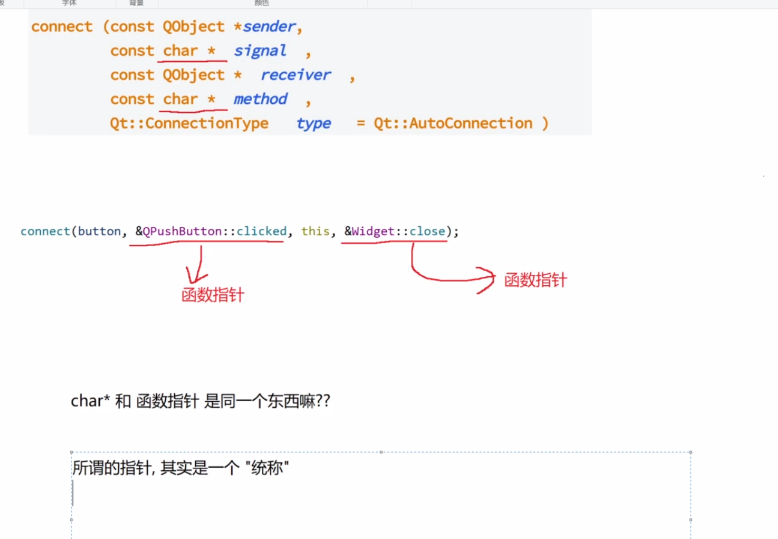
Task: Grab the right-middle handle of the text box
Action: [x=690, y=520]
